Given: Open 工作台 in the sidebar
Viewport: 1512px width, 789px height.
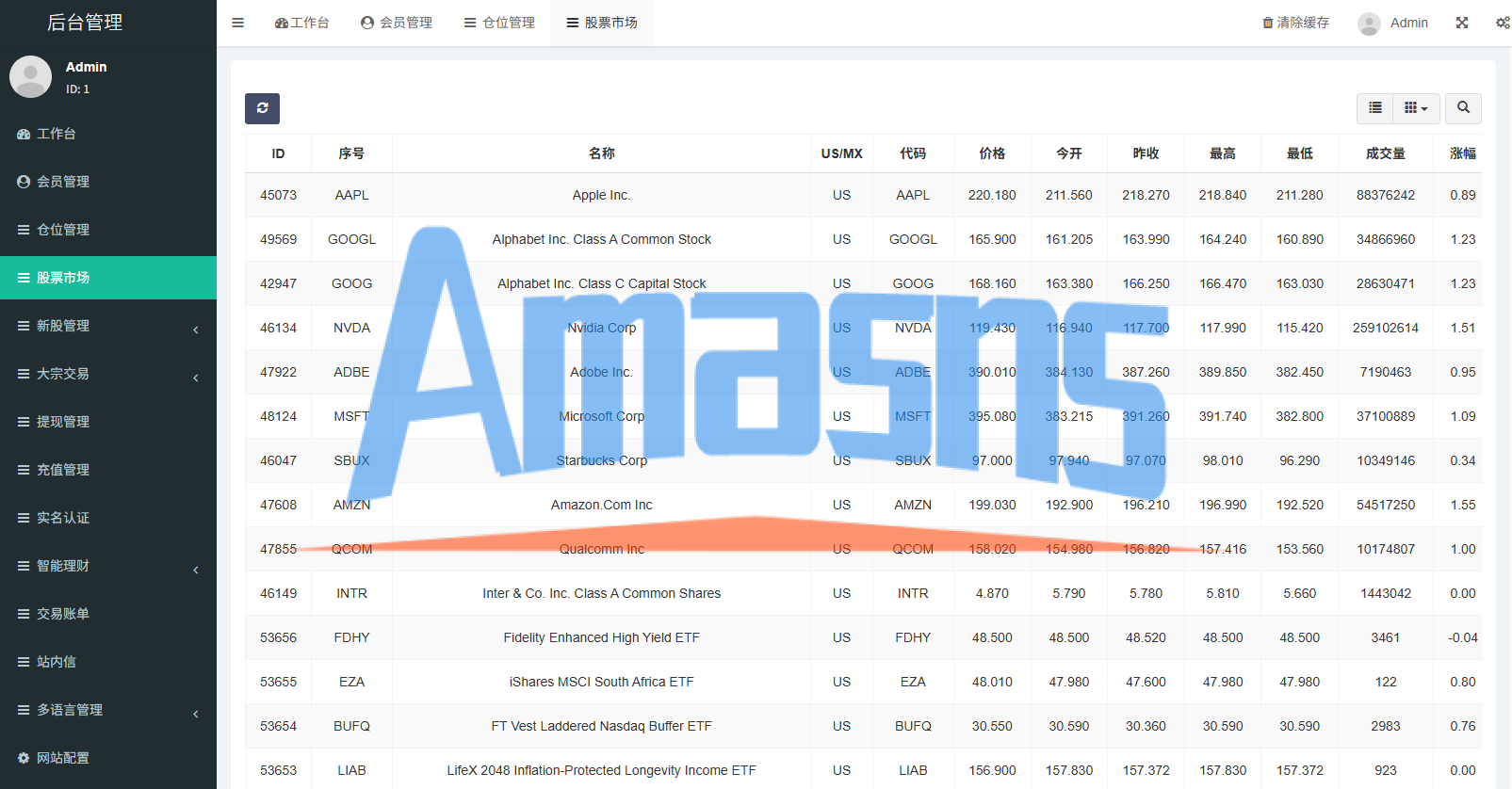Looking at the screenshot, I should (x=108, y=134).
